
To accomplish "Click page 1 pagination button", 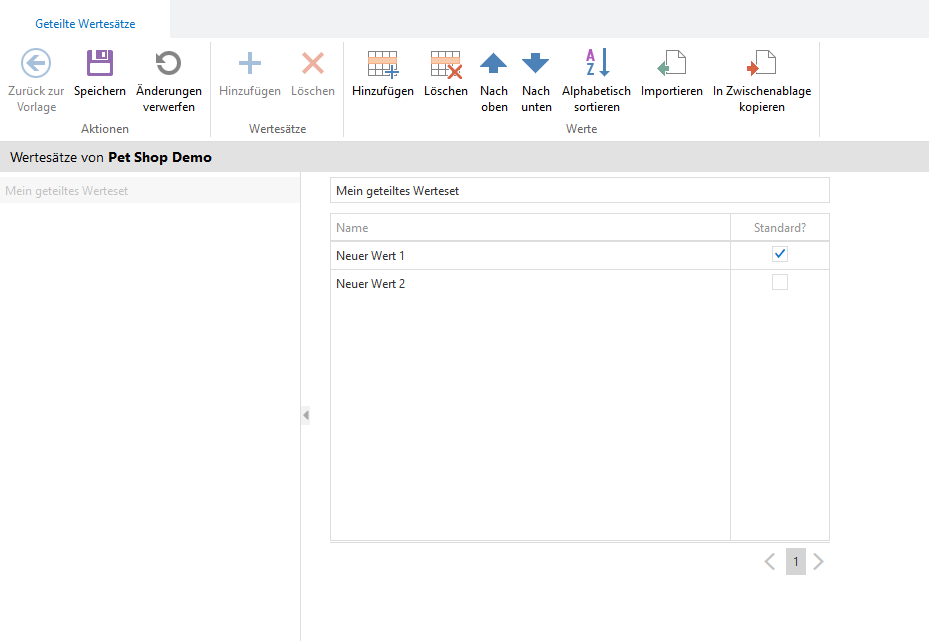I will [x=795, y=562].
